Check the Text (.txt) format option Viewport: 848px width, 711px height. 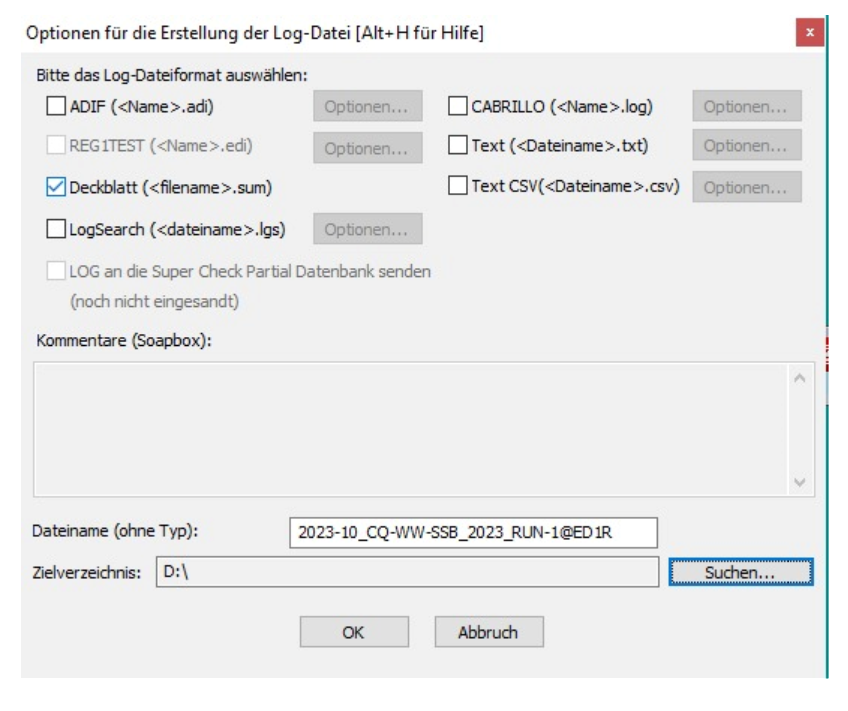coord(458,146)
